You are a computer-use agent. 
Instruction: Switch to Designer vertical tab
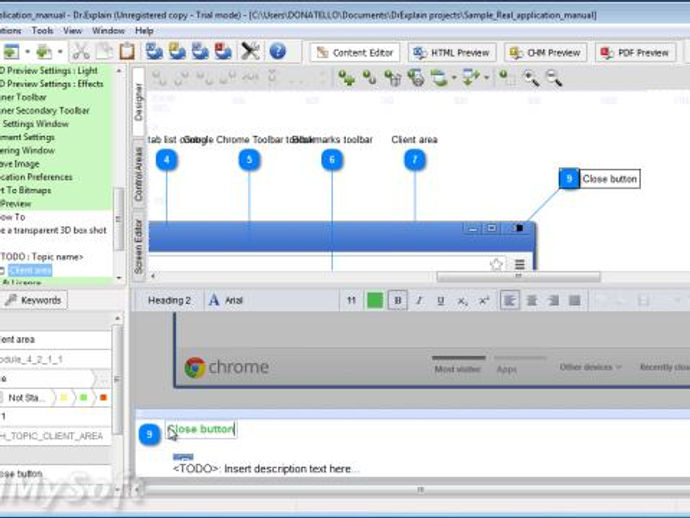[138, 102]
